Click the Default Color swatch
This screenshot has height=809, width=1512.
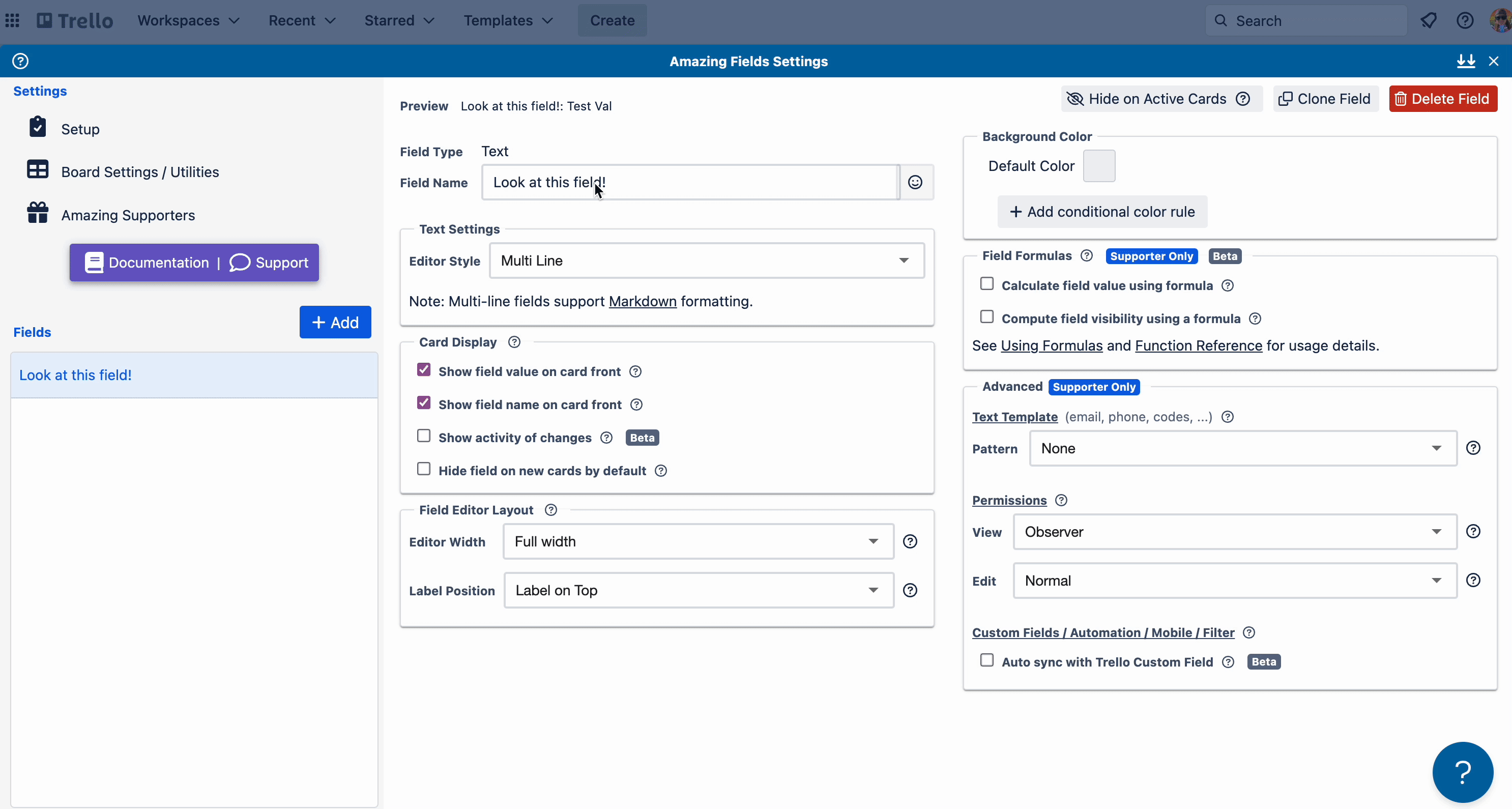tap(1099, 165)
